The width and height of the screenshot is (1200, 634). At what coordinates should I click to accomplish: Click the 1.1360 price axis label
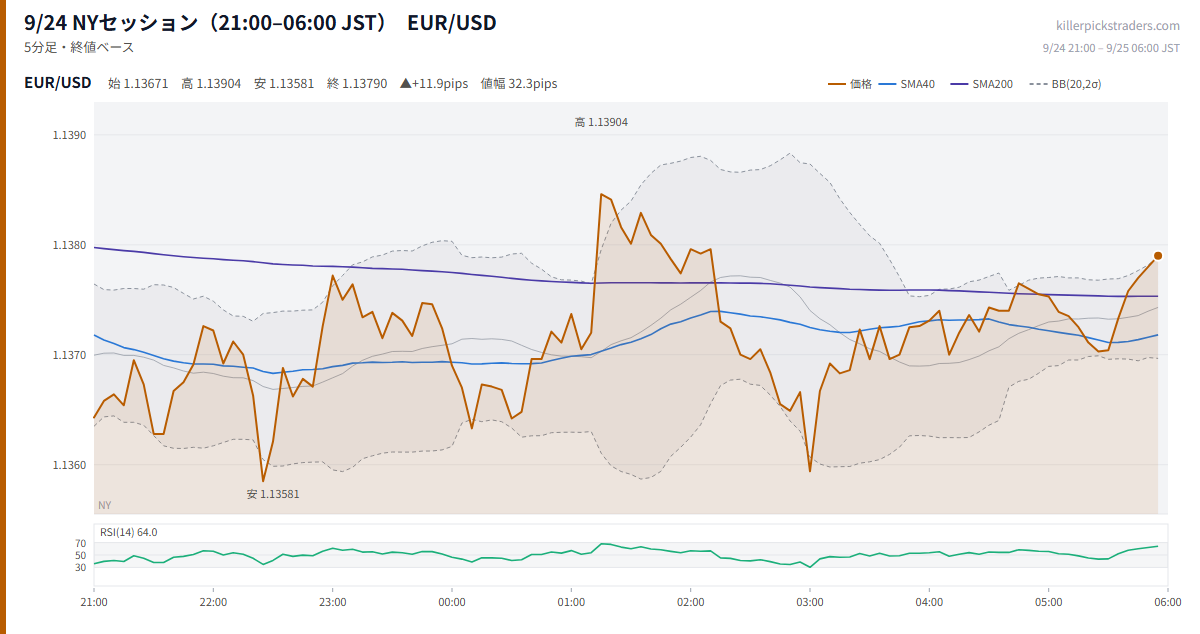click(71, 465)
